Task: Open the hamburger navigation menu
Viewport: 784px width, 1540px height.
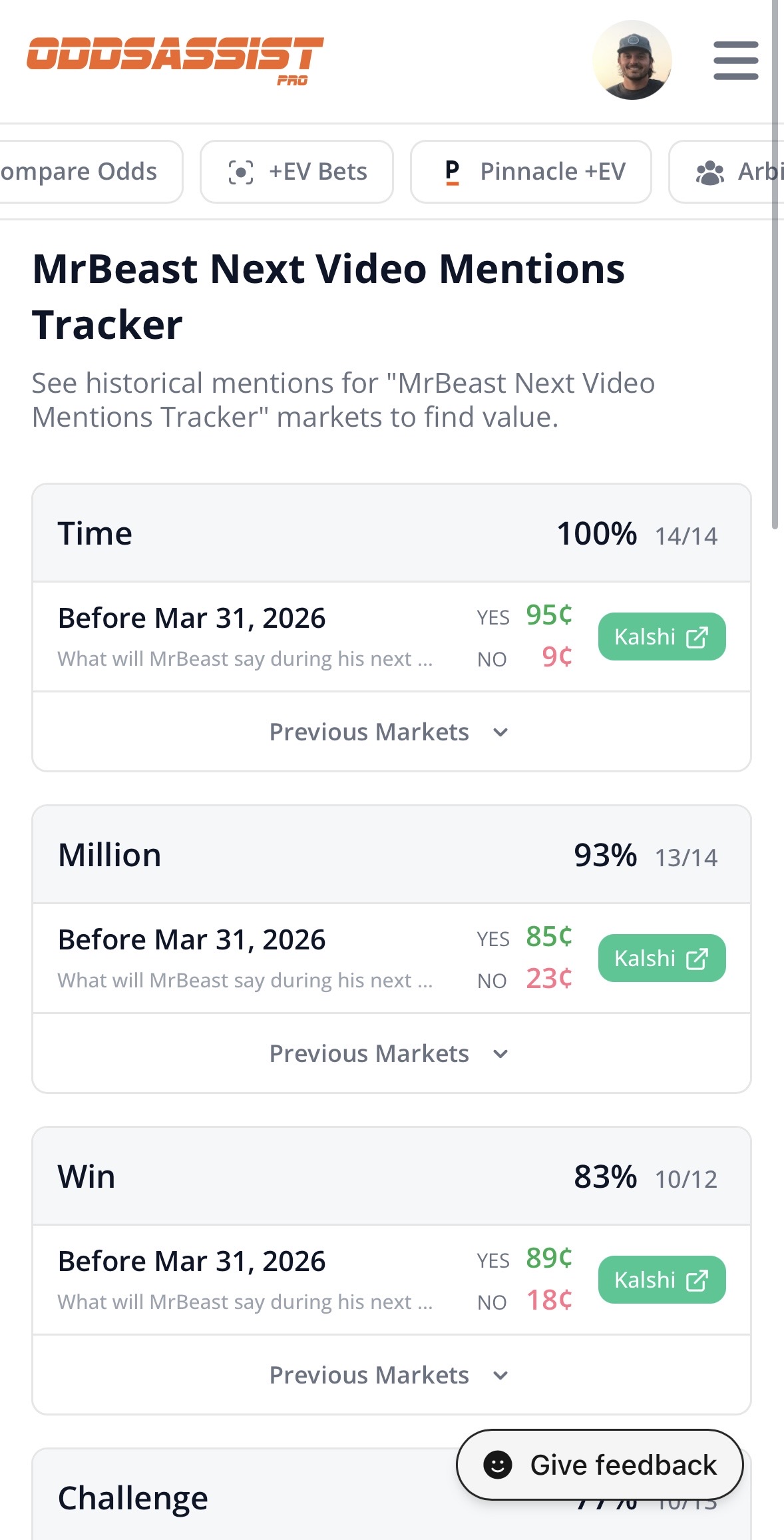Action: point(735,61)
